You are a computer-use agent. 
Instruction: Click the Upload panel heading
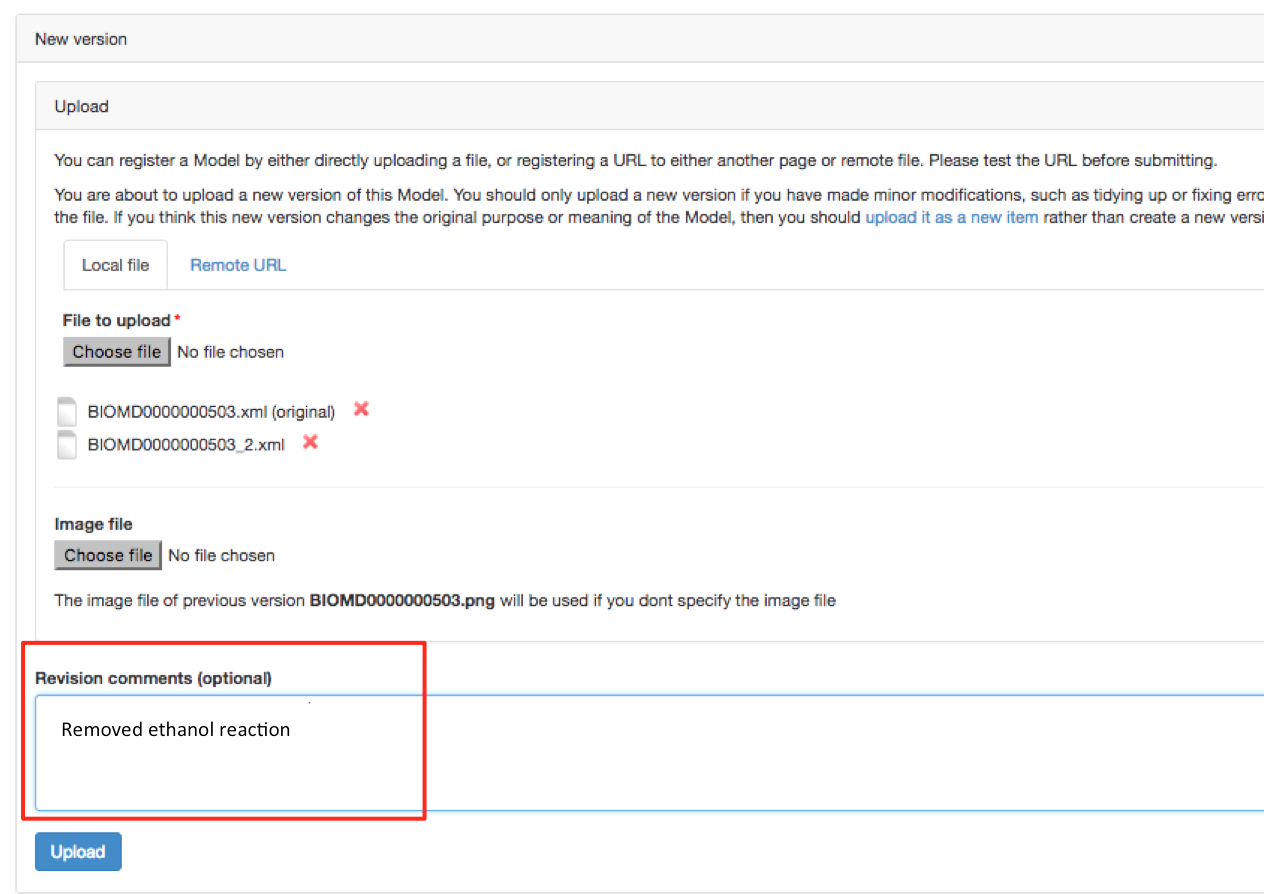point(81,106)
